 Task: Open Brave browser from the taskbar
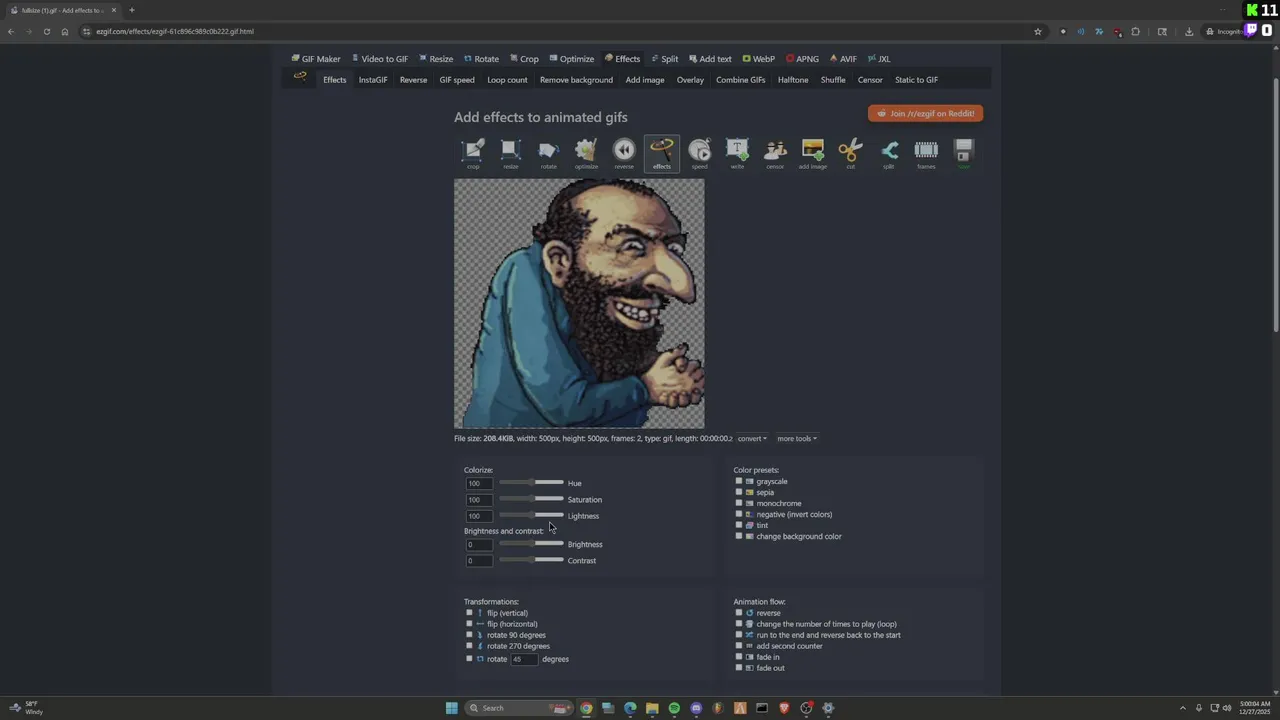click(x=784, y=708)
